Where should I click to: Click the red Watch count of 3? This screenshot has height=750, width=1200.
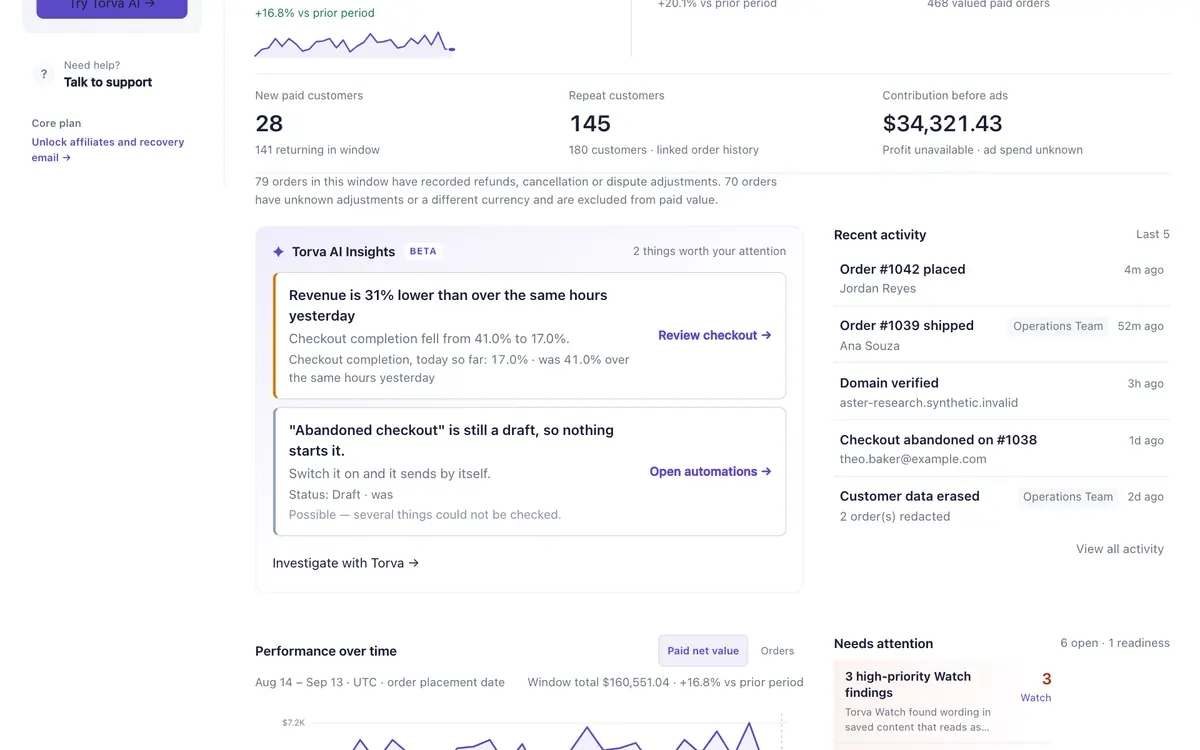pos(1047,679)
